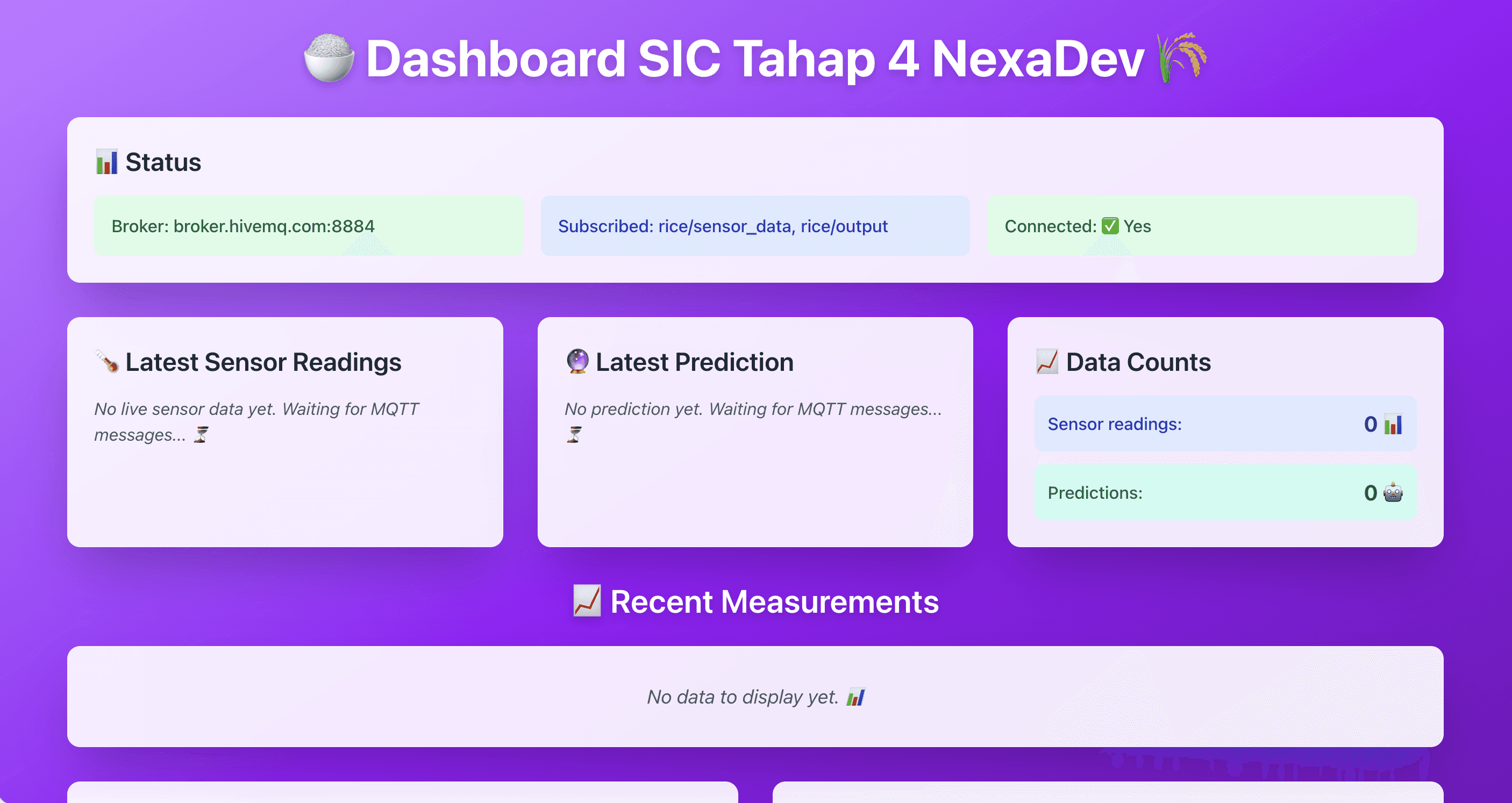
Task: Click the Subscribed topics status box
Action: pos(755,226)
